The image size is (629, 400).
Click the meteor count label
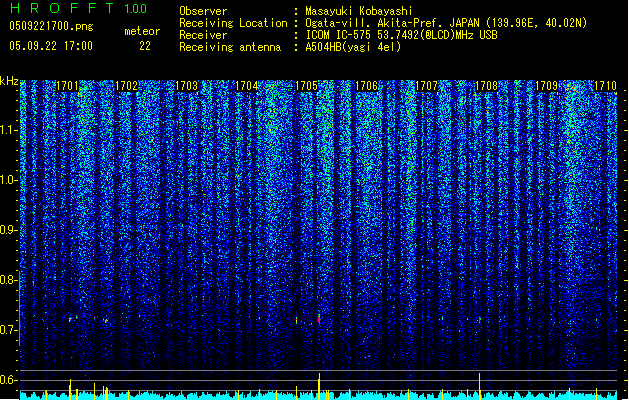(x=142, y=31)
